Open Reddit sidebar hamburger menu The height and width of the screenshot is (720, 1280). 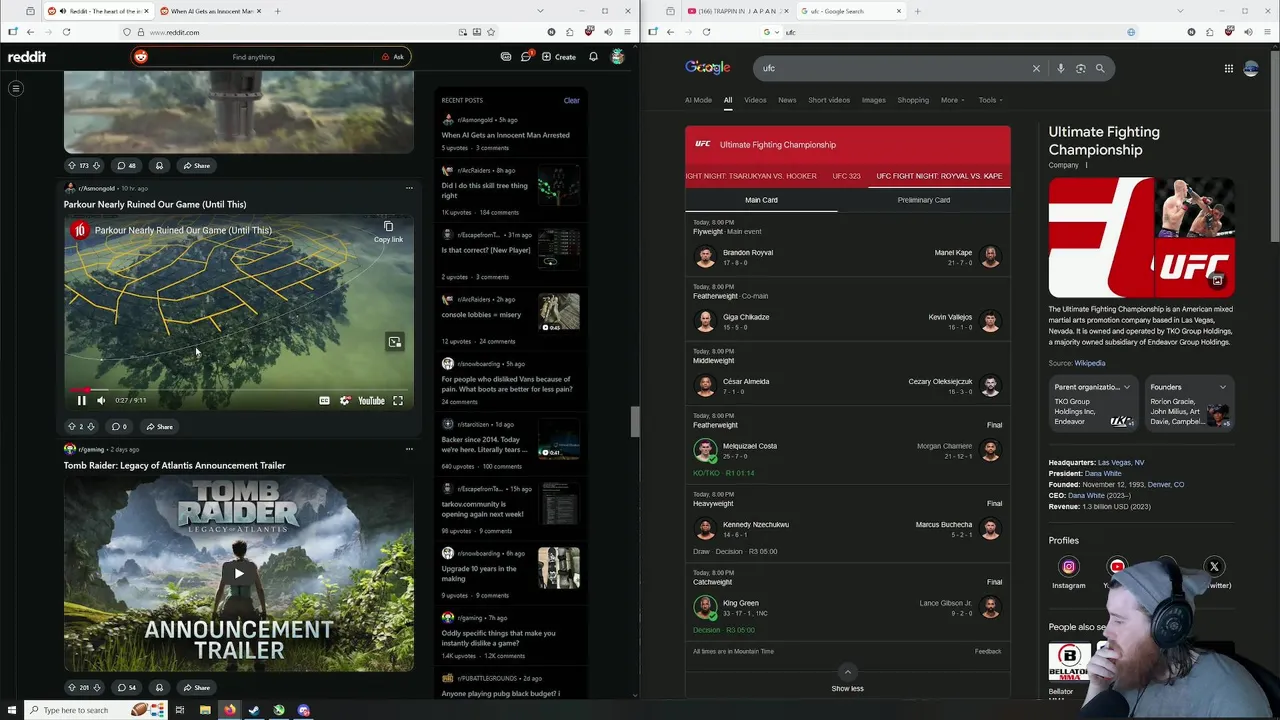click(x=16, y=88)
